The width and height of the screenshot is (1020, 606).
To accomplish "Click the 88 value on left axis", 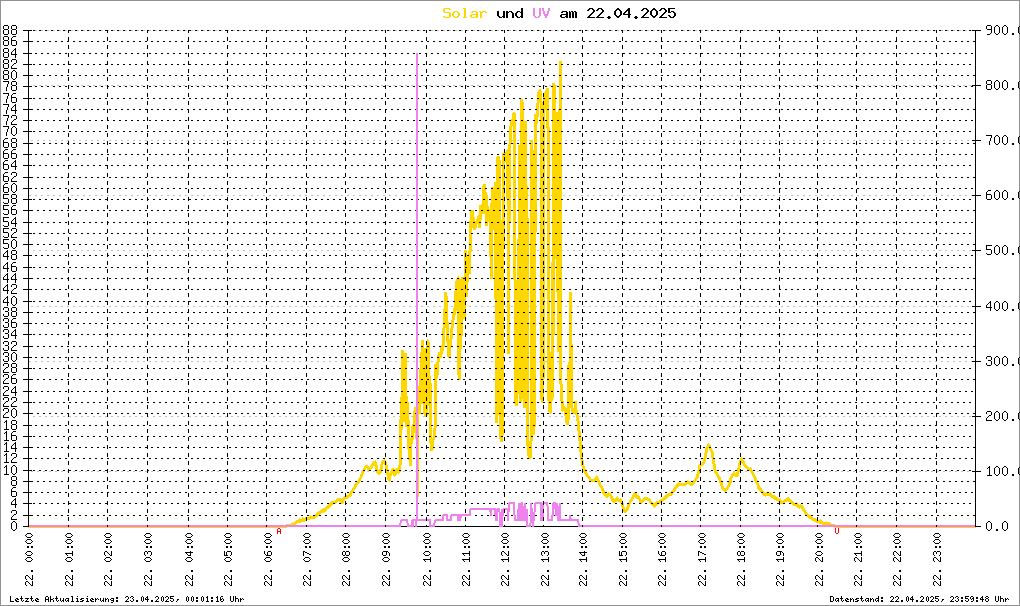I will (x=11, y=31).
